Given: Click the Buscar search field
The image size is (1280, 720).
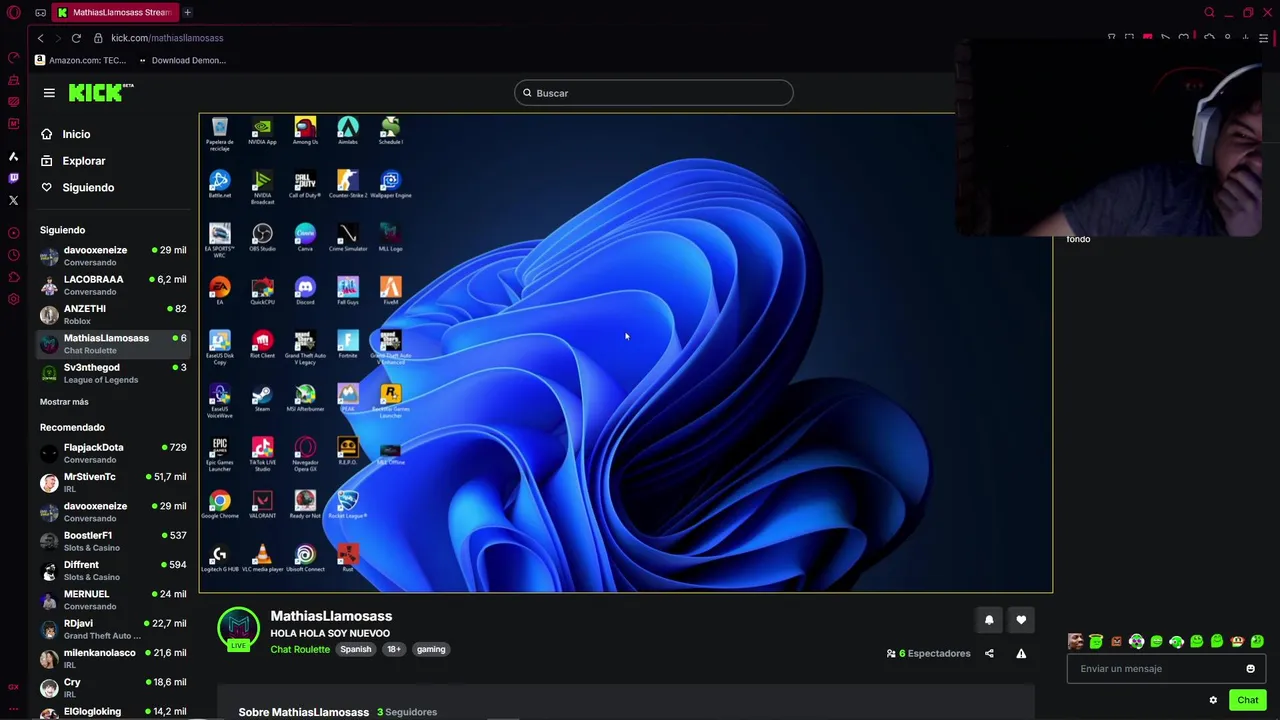Looking at the screenshot, I should click(654, 93).
